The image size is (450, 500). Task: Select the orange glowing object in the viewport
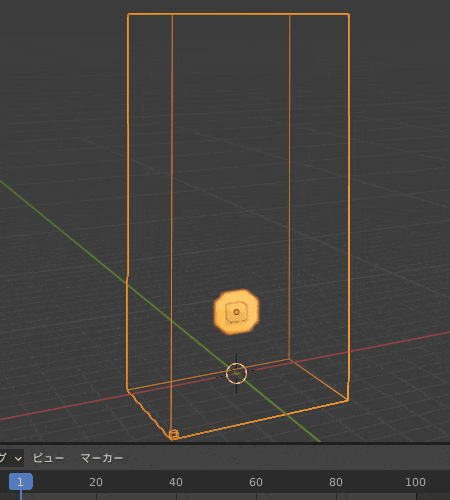coord(236,312)
